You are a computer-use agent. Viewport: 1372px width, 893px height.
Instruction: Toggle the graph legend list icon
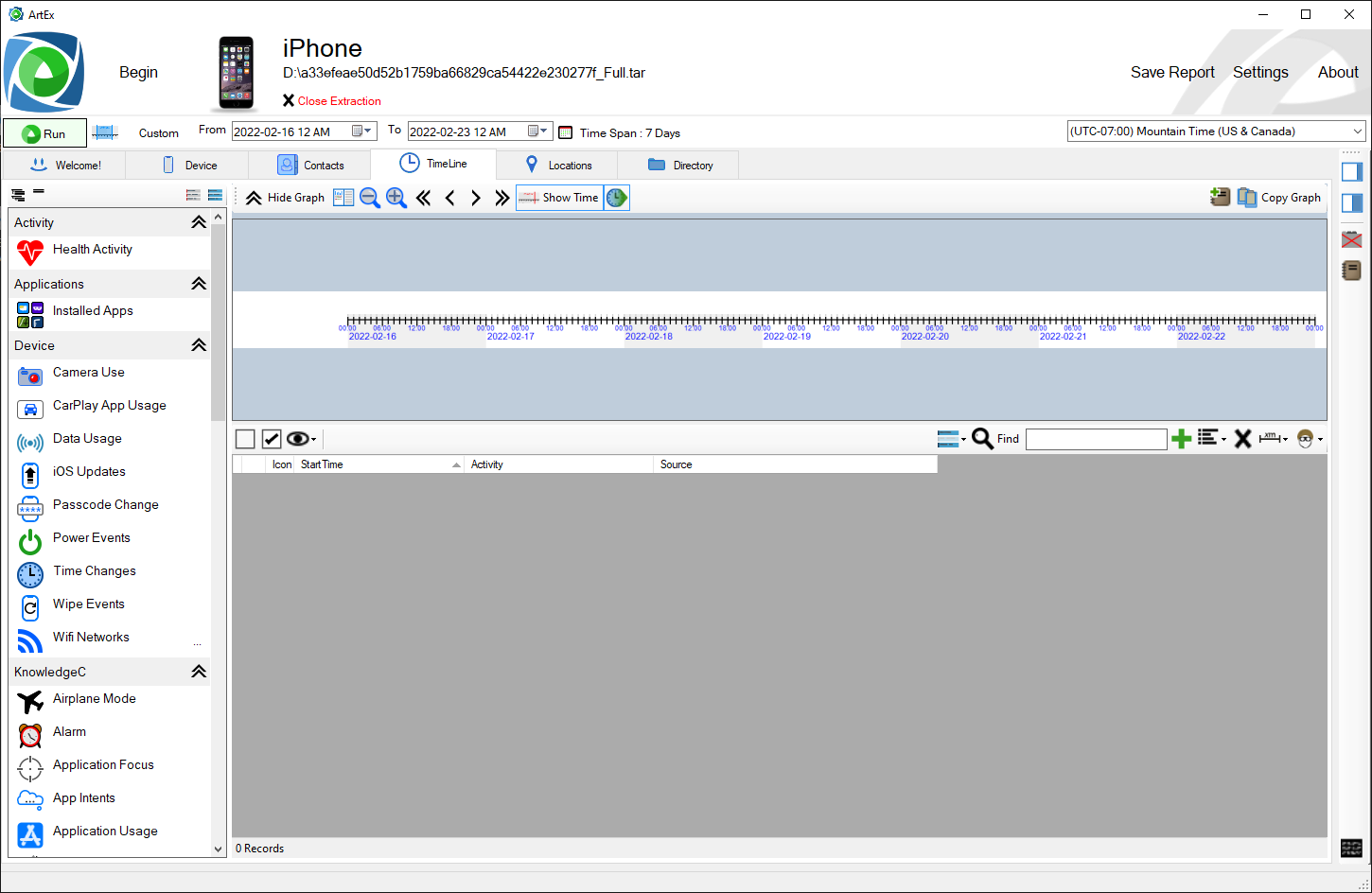(343, 198)
